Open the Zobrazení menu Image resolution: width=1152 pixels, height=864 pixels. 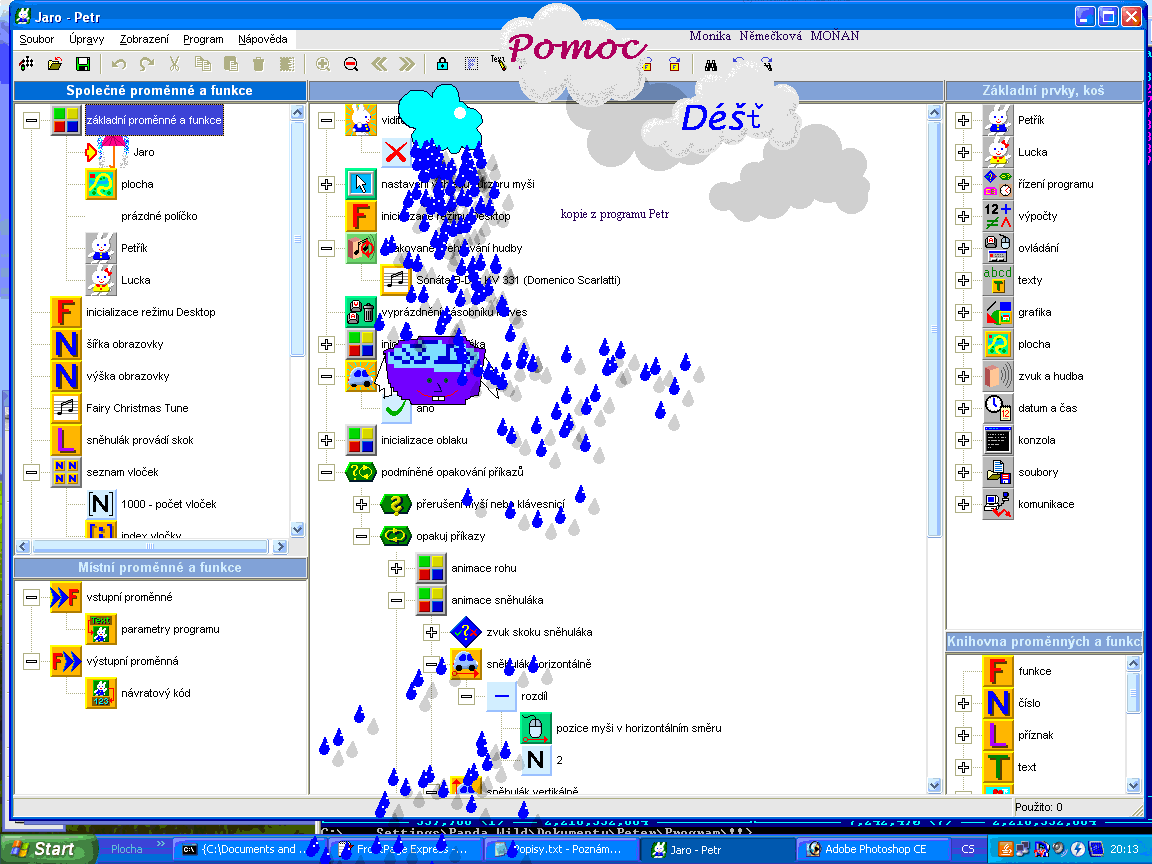click(x=144, y=39)
